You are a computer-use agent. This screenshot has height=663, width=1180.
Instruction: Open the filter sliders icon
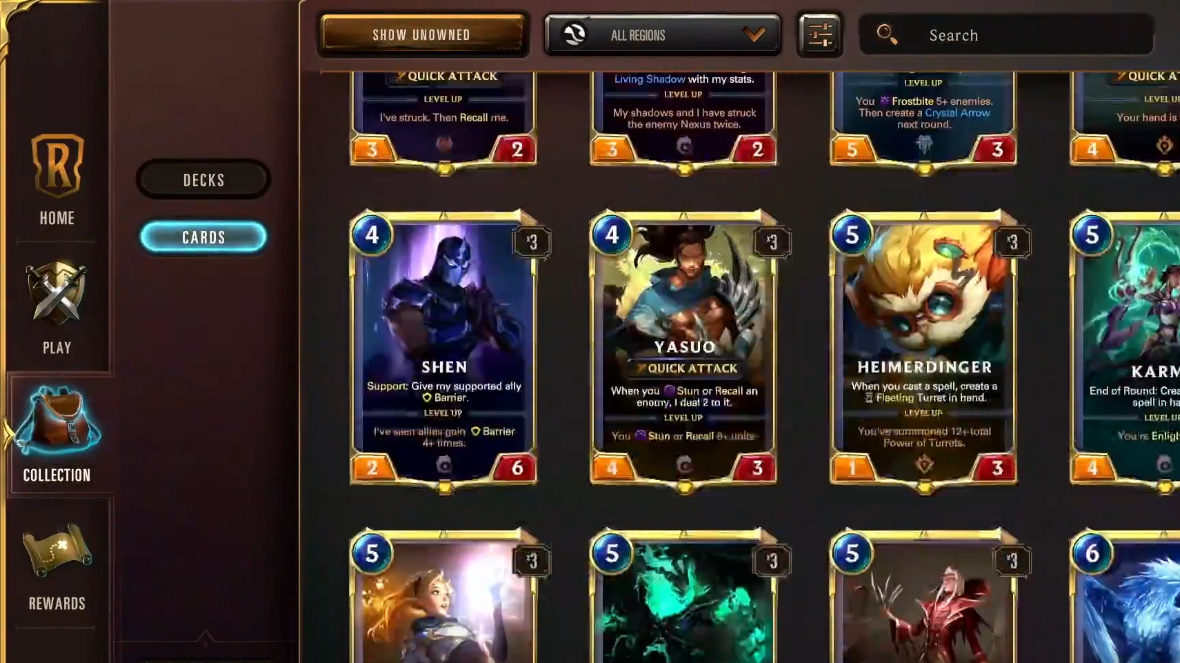[x=820, y=35]
